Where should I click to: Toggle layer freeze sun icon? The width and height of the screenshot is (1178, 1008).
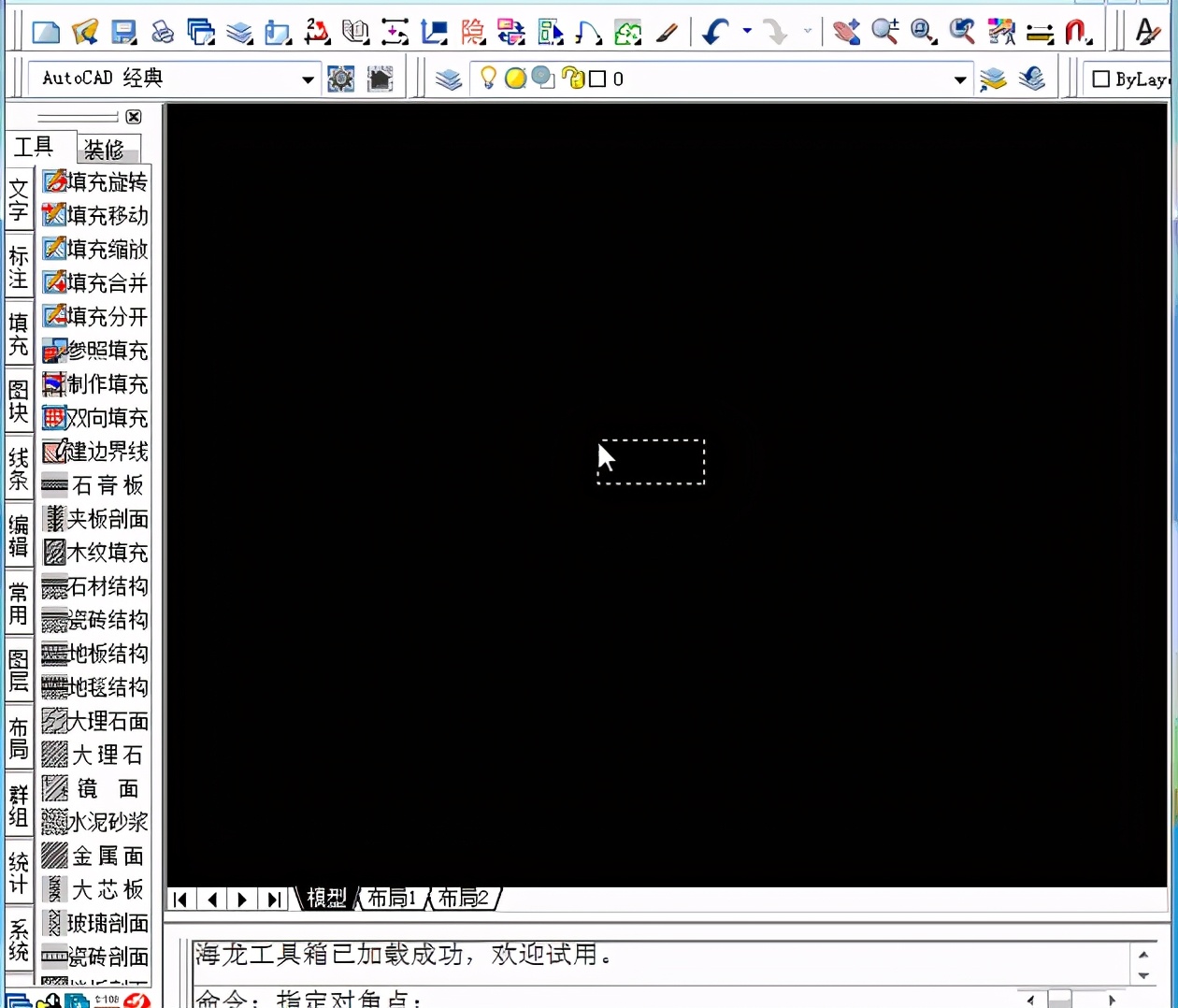coord(515,79)
